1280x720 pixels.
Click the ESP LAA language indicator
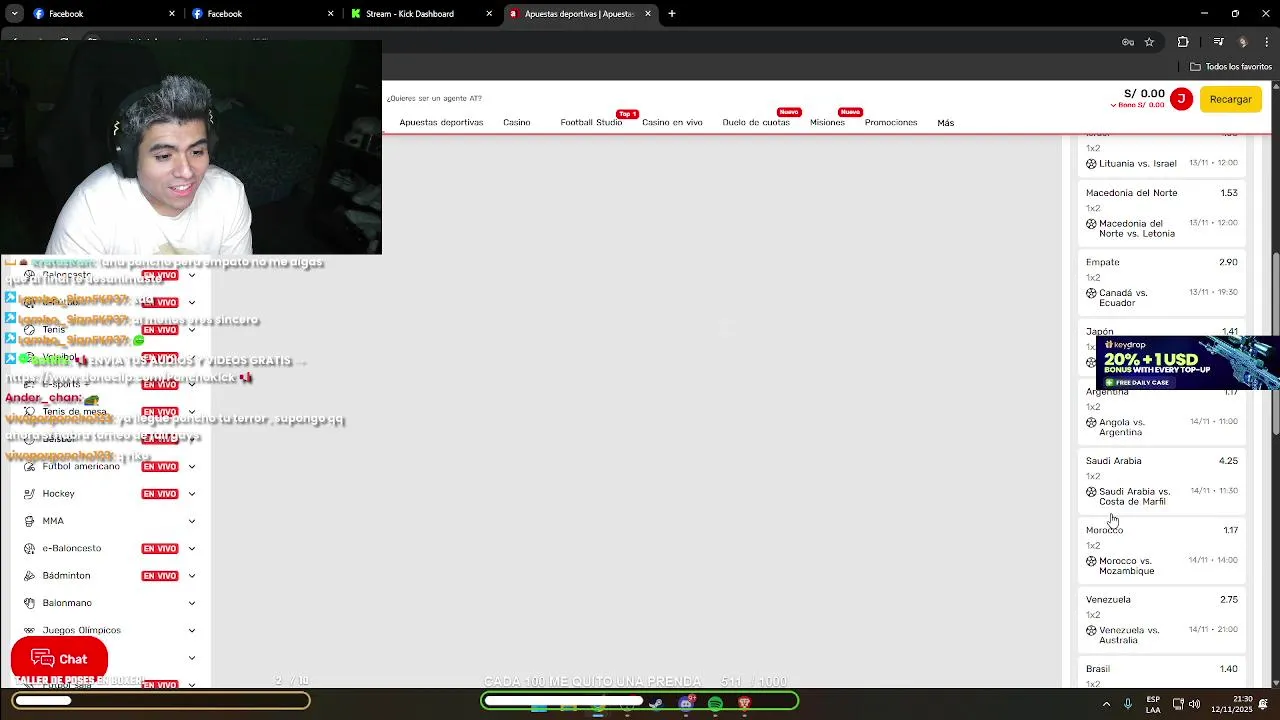tap(1153, 704)
